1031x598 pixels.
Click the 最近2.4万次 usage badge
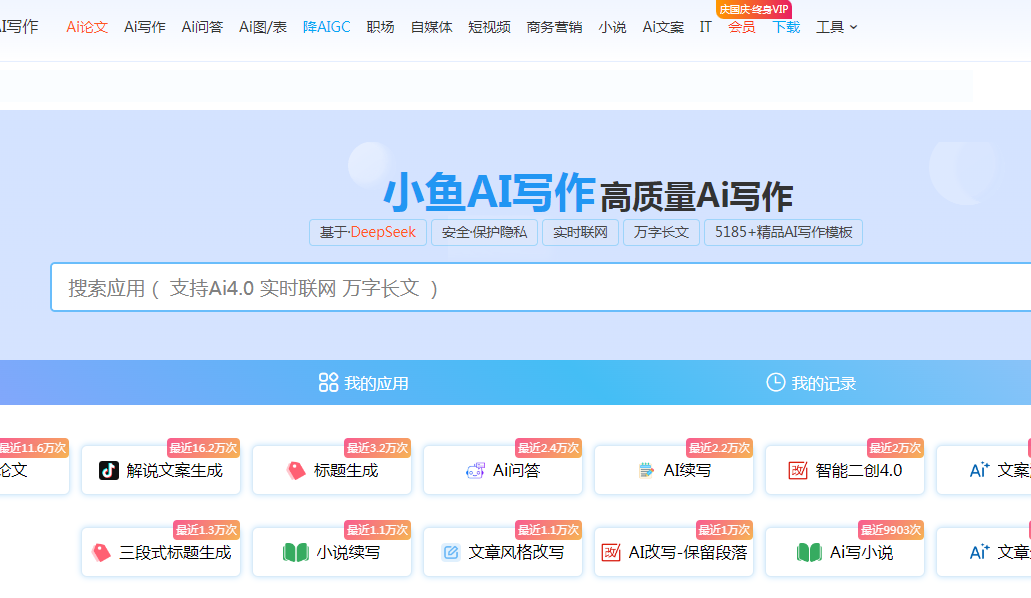tap(548, 448)
